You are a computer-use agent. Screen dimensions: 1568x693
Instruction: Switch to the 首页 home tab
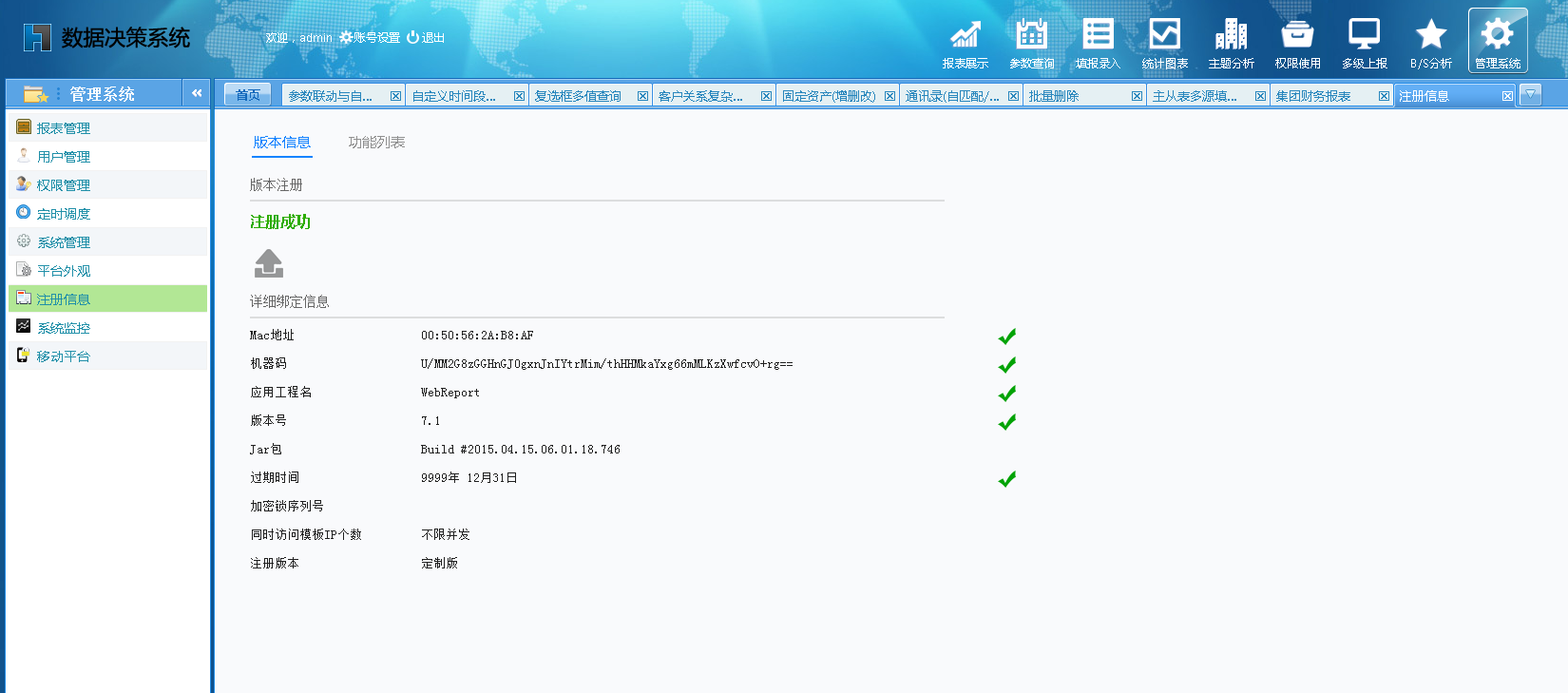(248, 95)
